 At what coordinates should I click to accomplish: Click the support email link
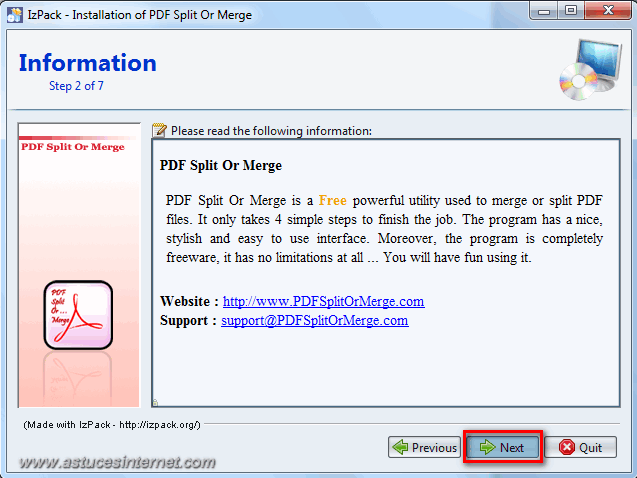pyautogui.click(x=315, y=320)
